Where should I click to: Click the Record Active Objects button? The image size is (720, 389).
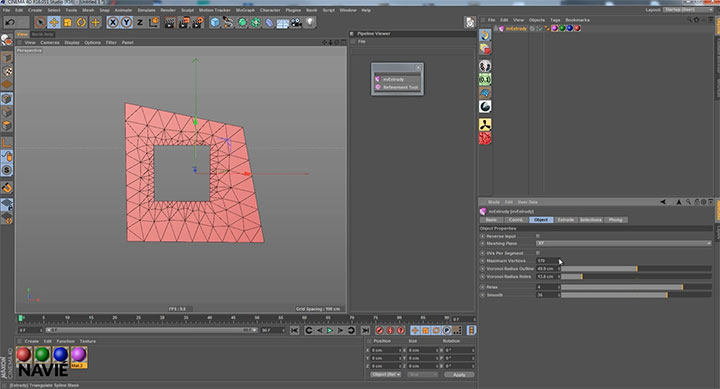pos(379,330)
